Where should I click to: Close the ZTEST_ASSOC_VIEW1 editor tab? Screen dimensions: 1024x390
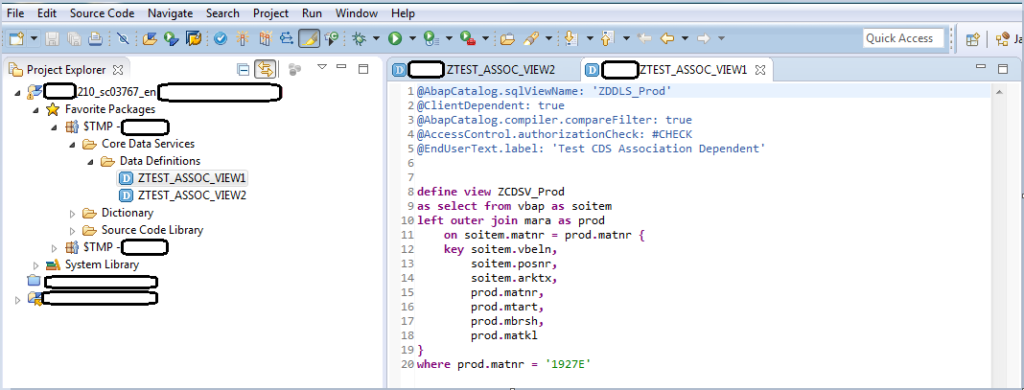[x=760, y=69]
